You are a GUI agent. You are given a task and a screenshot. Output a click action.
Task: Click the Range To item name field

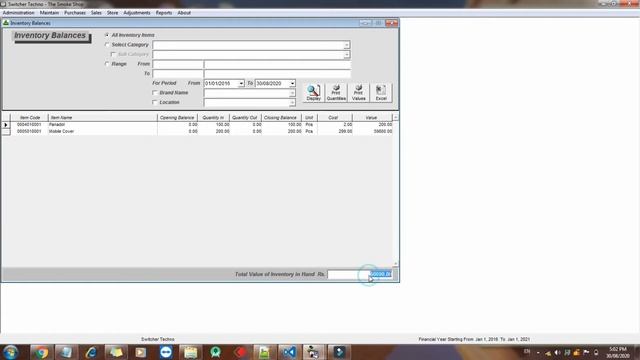pos(277,74)
